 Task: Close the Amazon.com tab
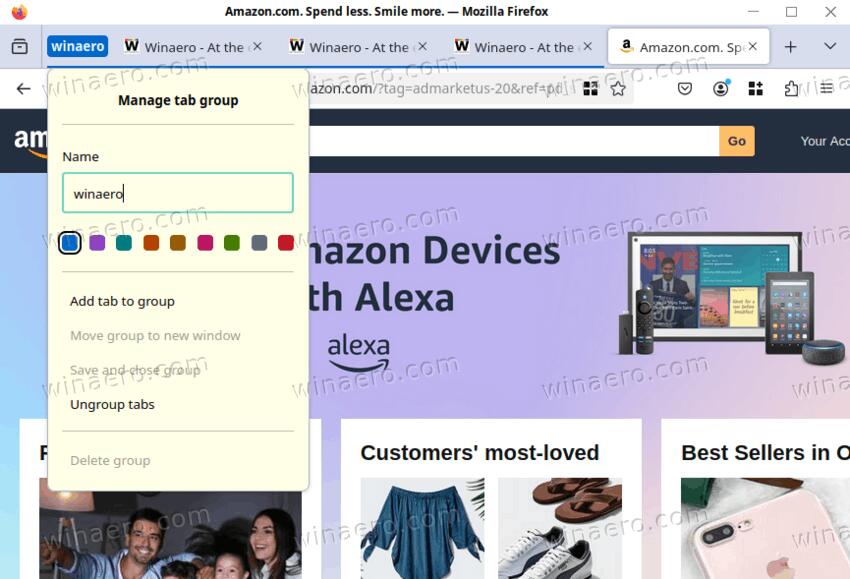tap(752, 47)
